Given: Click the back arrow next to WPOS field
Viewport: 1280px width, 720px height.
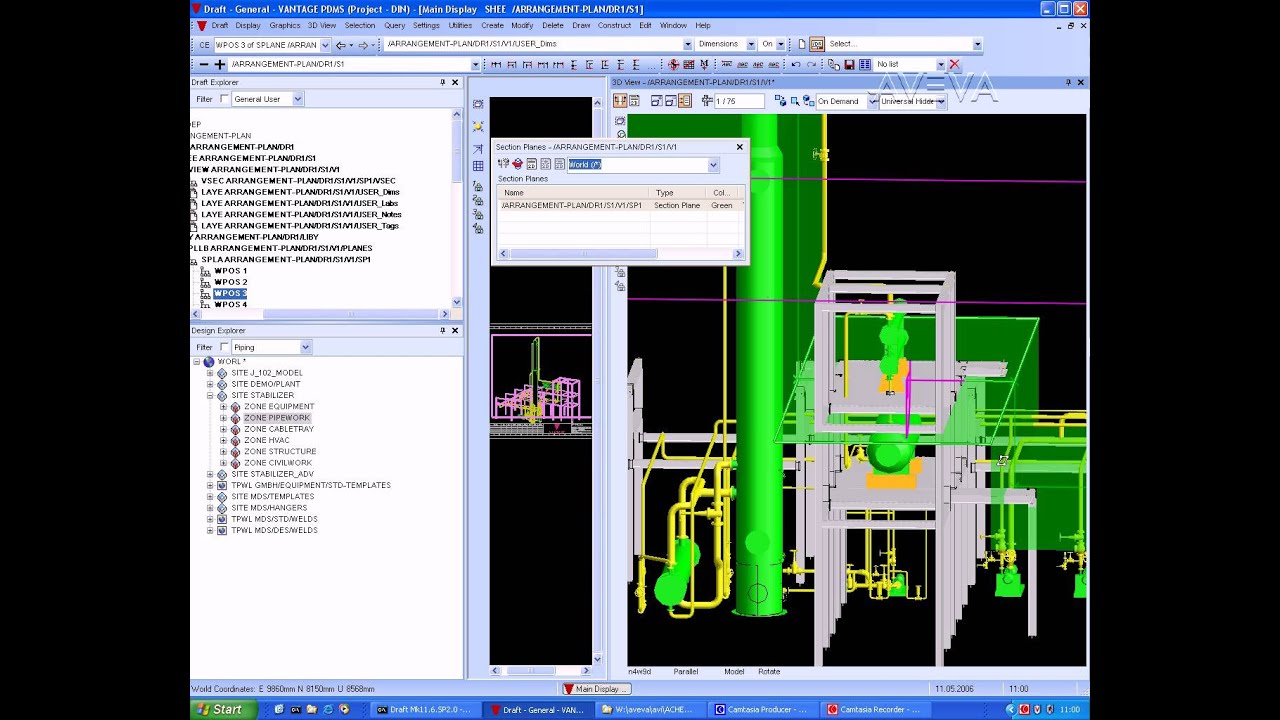Looking at the screenshot, I should [x=341, y=45].
